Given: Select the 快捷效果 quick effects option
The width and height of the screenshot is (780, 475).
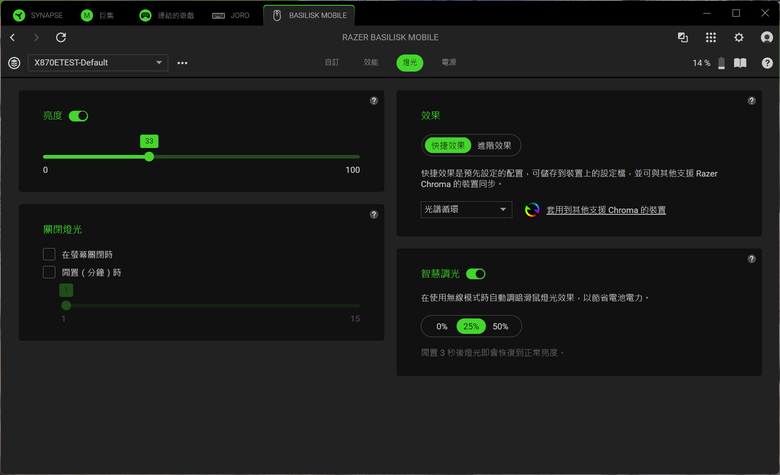Looking at the screenshot, I should click(448, 145).
